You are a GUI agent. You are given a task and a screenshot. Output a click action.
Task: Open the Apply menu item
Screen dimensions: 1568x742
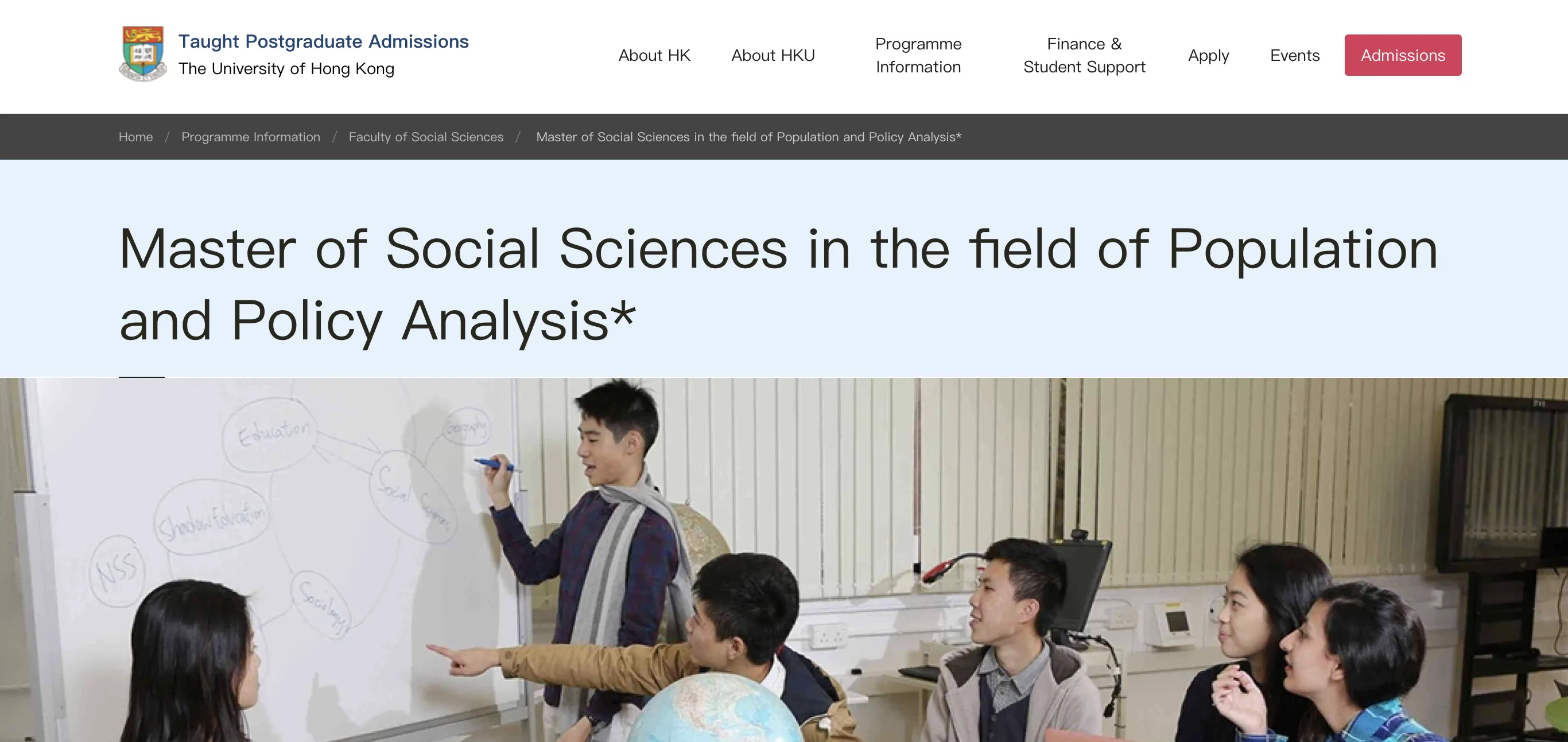[x=1208, y=56]
